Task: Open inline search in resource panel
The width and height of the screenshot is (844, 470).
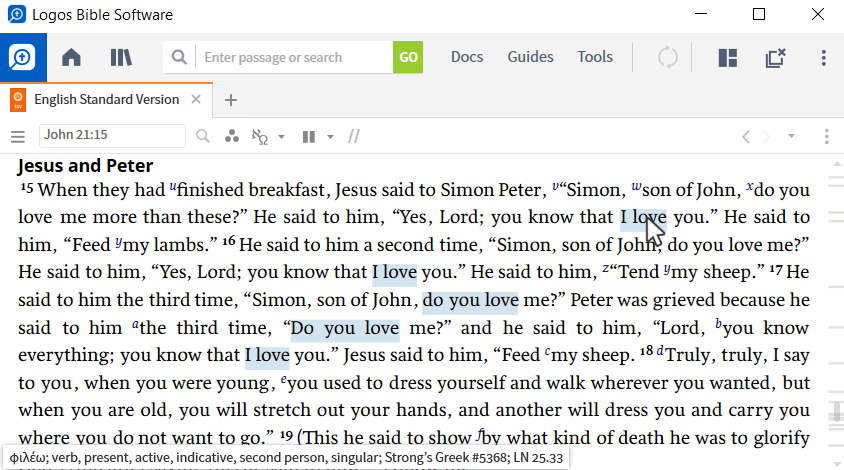Action: pos(203,136)
